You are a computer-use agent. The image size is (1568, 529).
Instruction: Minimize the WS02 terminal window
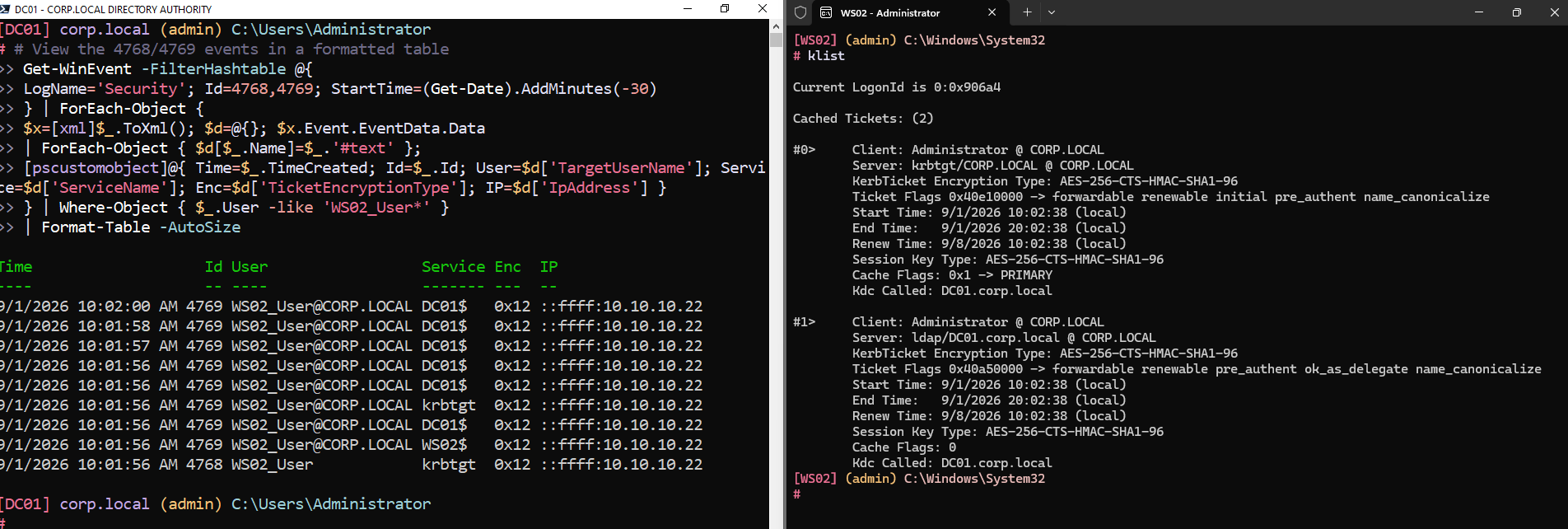(x=1478, y=12)
